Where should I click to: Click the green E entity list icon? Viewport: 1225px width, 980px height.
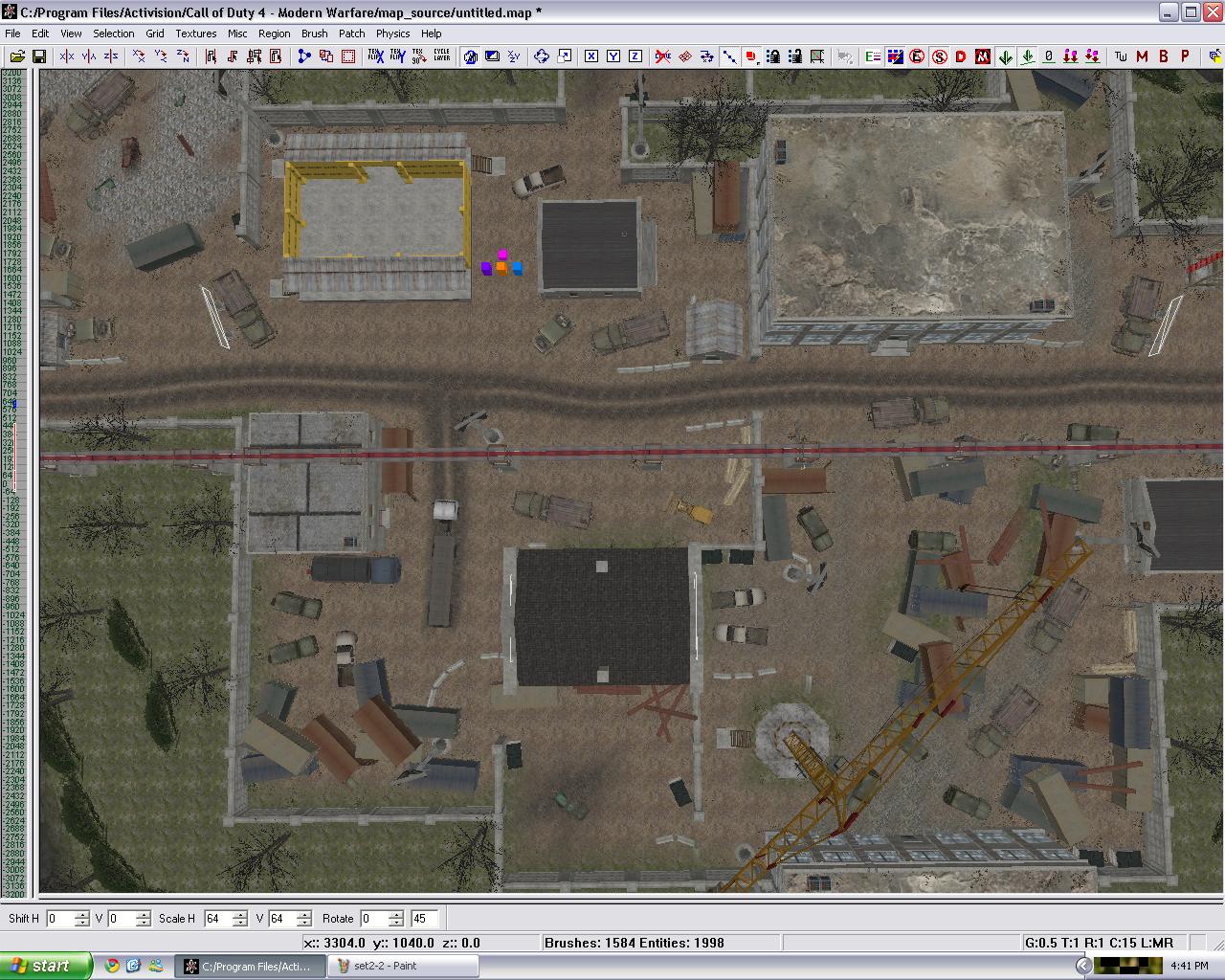[873, 56]
